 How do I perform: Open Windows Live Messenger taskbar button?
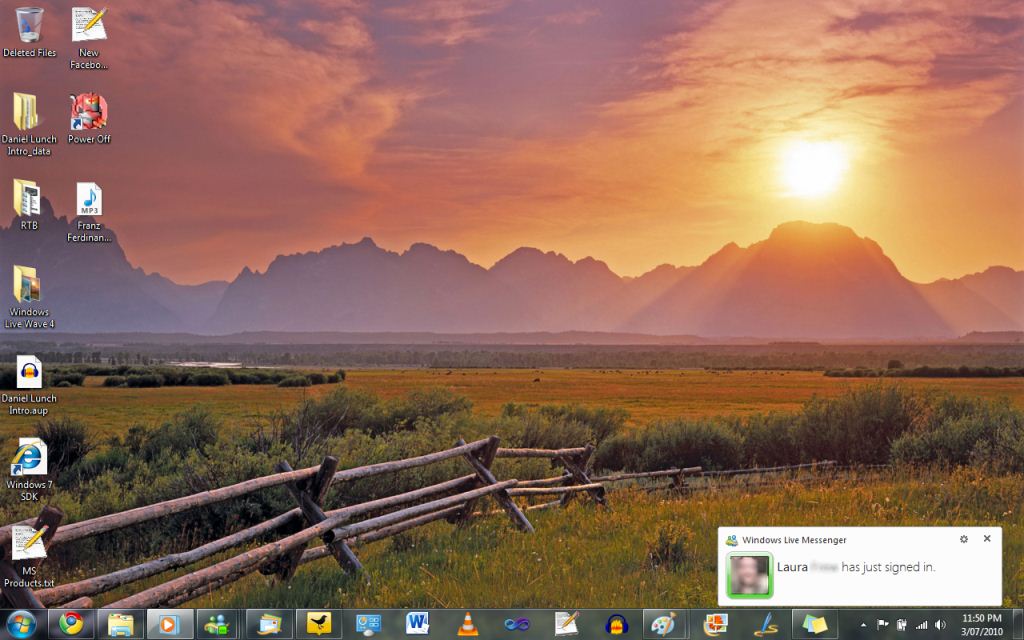point(219,624)
